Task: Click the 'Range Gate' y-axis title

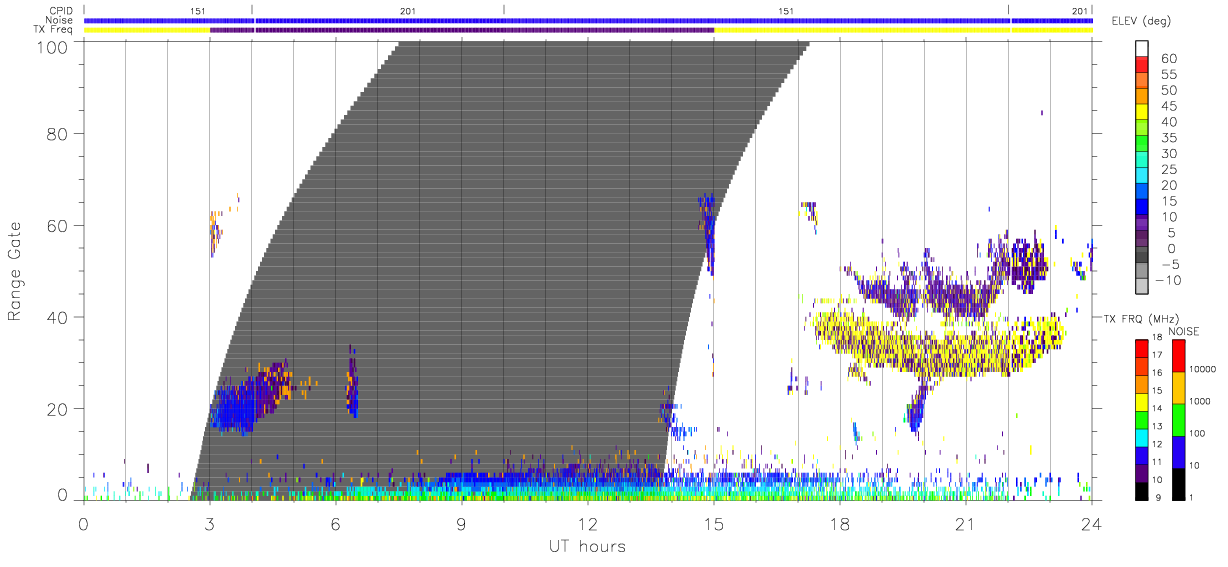Action: click(15, 271)
